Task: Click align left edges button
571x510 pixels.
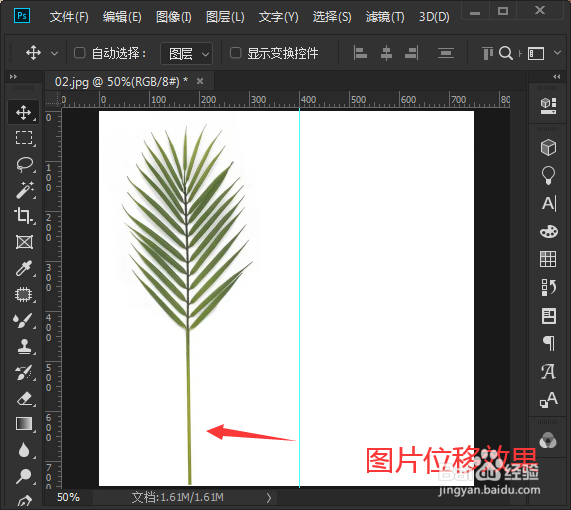Action: 360,53
